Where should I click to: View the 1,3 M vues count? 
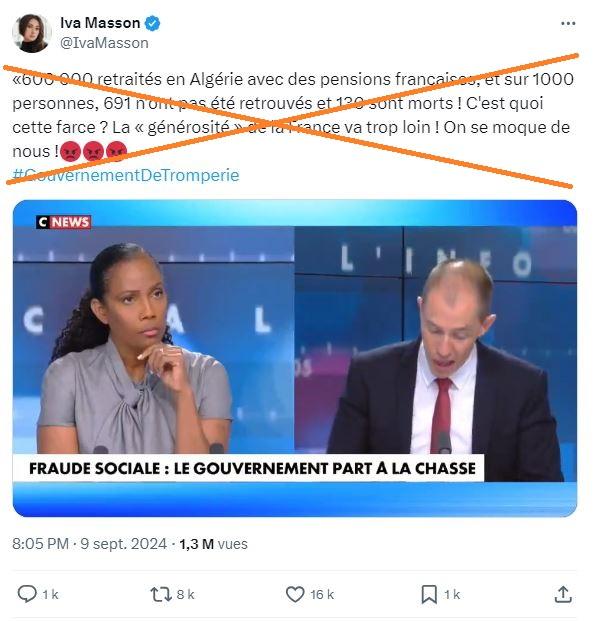213,544
